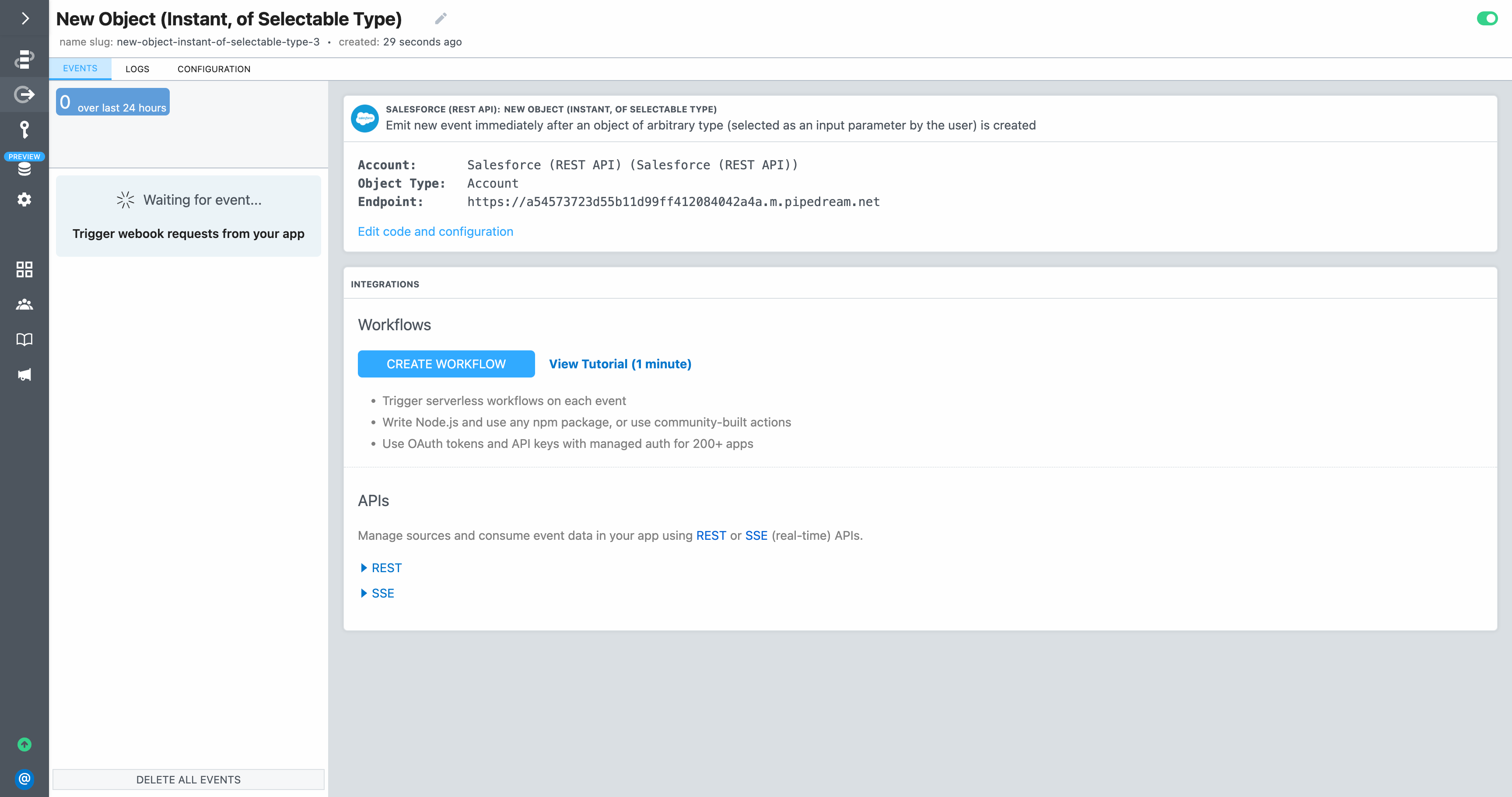Image resolution: width=1512 pixels, height=797 pixels.
Task: Click CREATE WORKFLOW button
Action: (x=445, y=364)
